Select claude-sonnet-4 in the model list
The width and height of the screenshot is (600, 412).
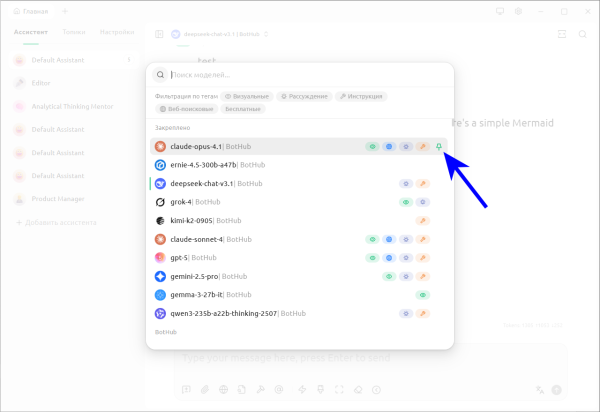pyautogui.click(x=198, y=239)
